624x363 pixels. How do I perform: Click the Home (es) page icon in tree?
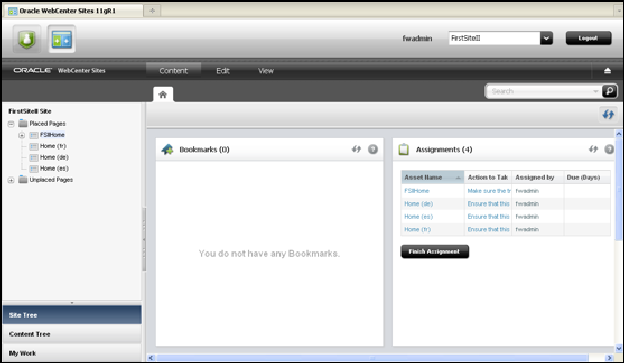pos(34,169)
